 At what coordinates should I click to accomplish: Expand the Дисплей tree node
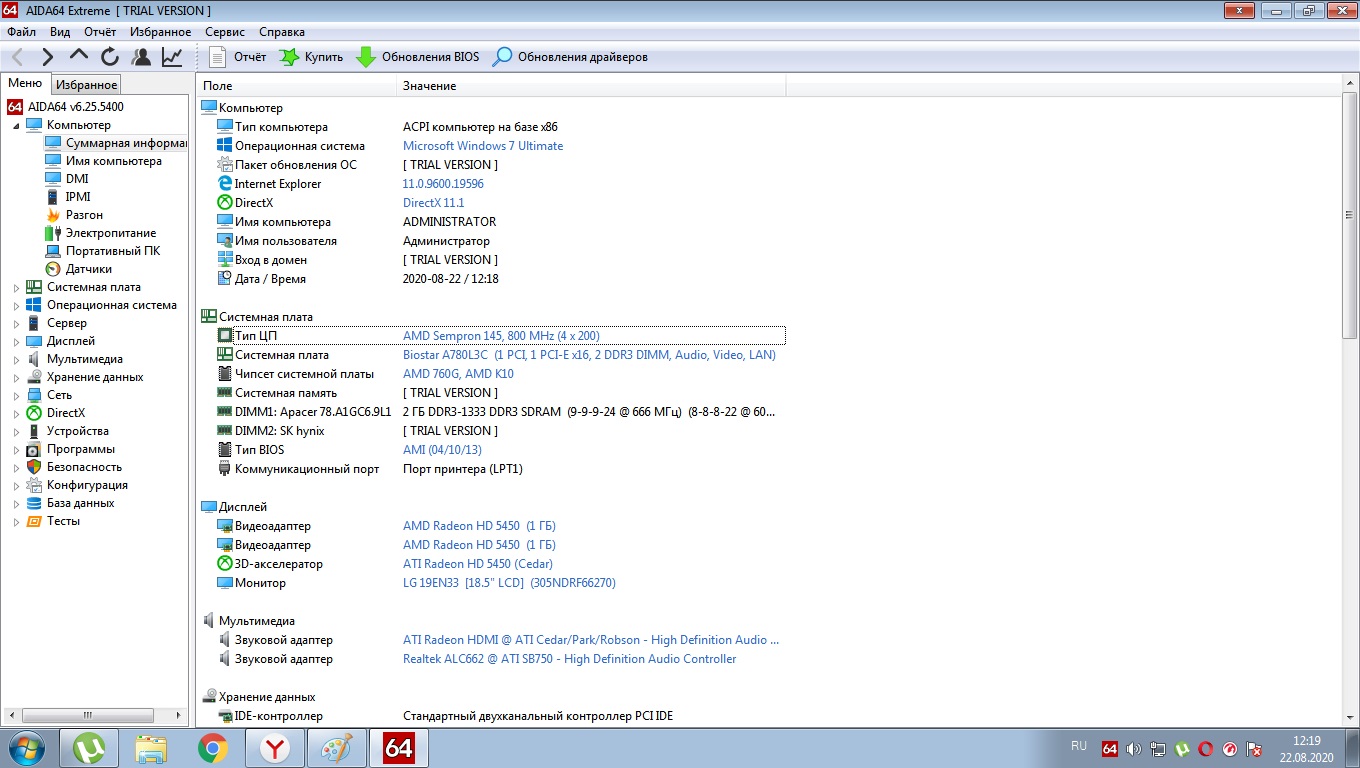click(x=16, y=341)
